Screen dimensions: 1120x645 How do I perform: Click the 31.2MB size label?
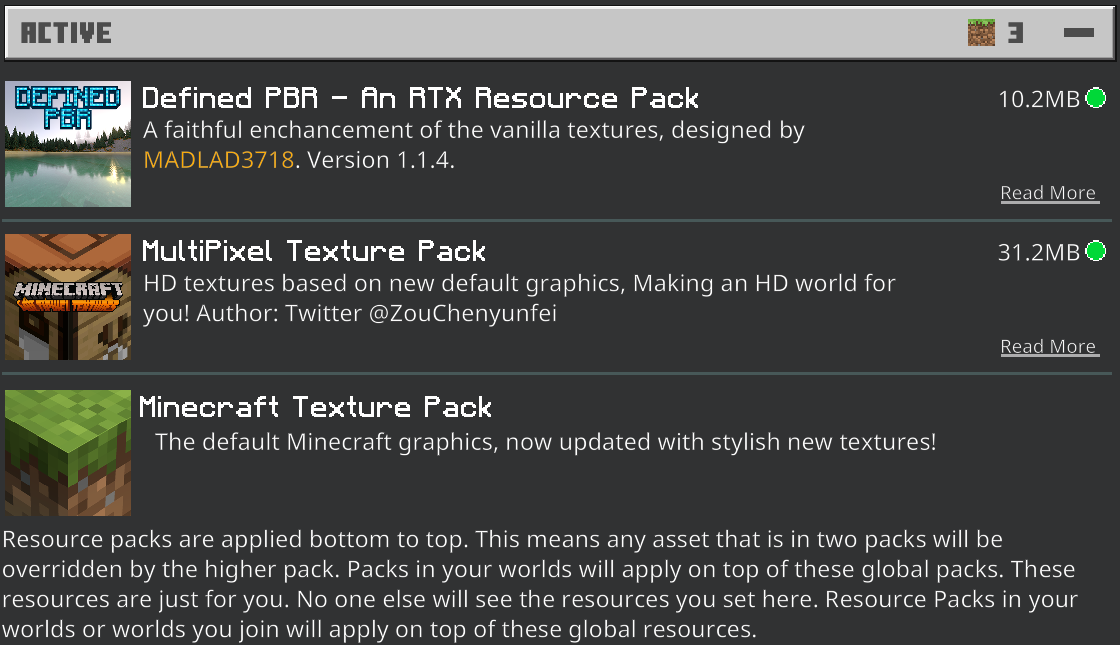click(1039, 252)
